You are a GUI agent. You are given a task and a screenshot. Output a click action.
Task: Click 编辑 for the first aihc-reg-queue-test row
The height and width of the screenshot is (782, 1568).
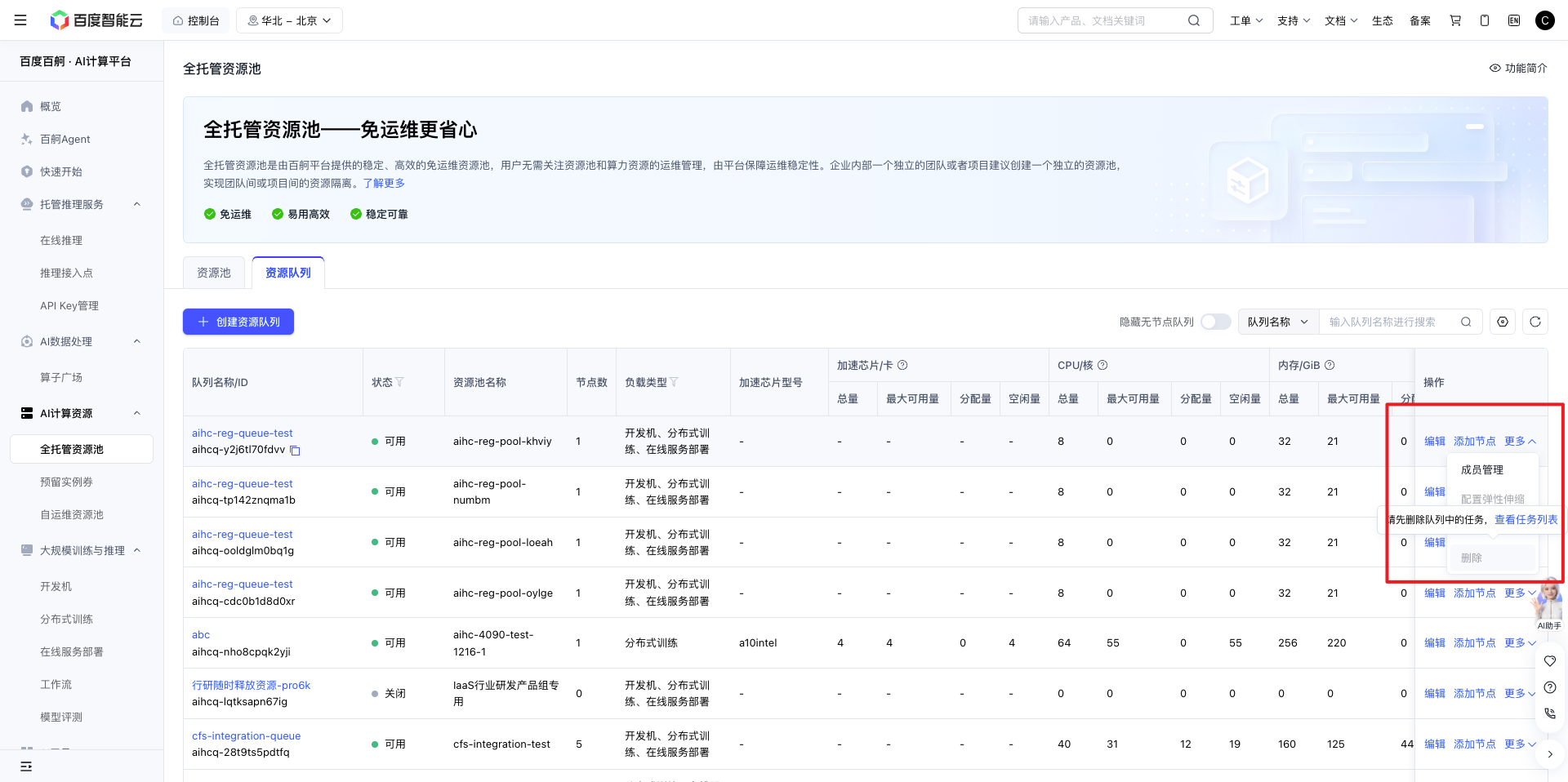pyautogui.click(x=1435, y=441)
